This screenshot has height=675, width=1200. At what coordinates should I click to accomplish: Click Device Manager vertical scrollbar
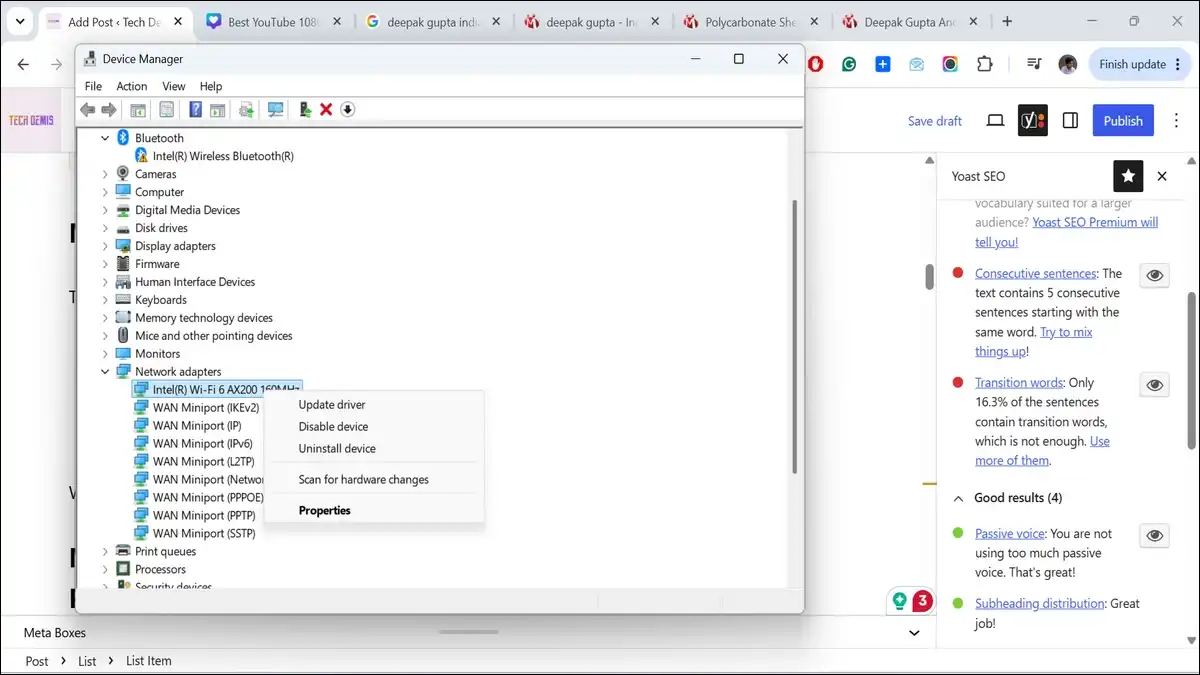click(795, 335)
